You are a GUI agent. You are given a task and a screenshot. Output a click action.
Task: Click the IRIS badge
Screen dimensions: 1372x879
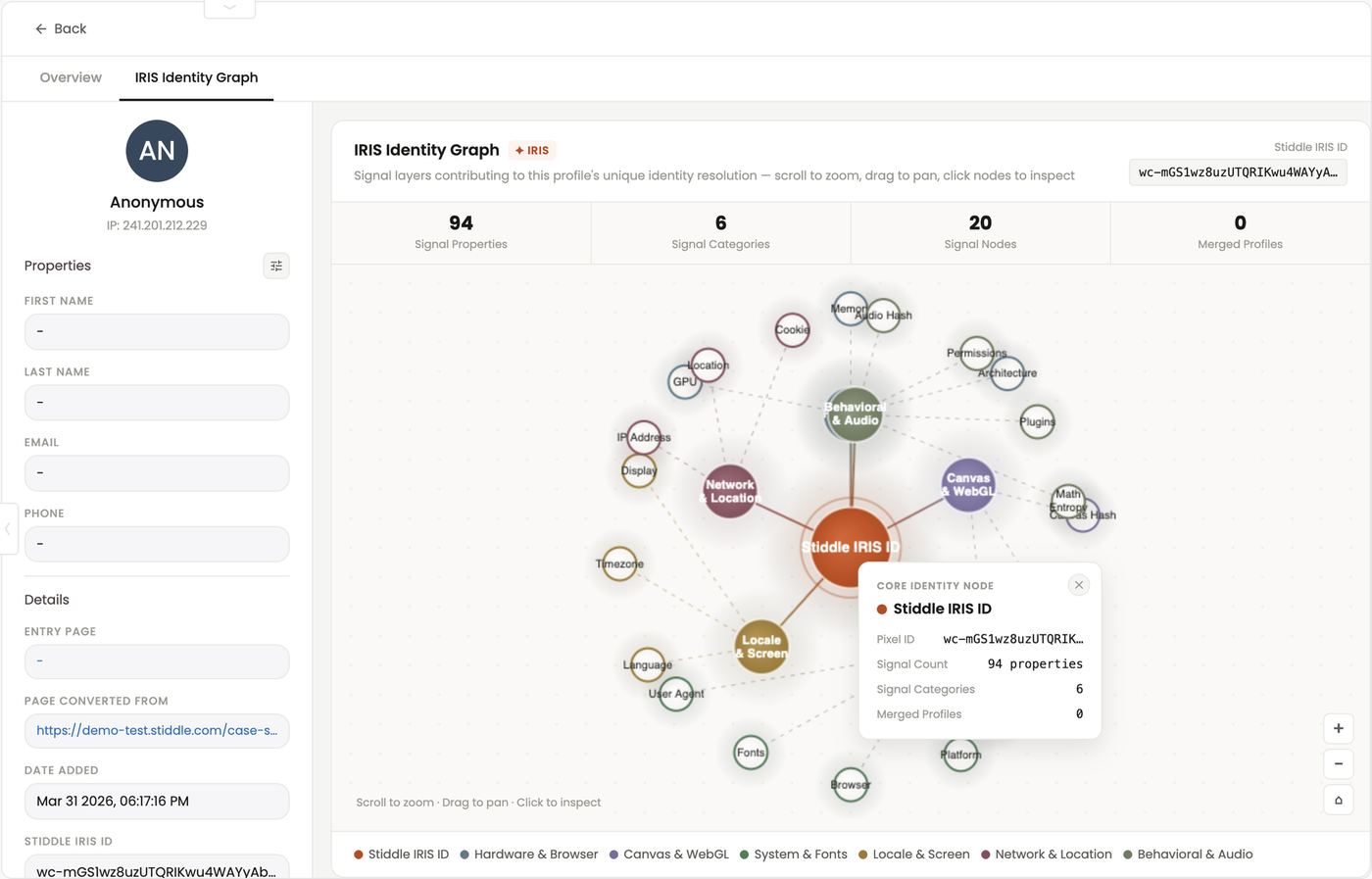tap(532, 150)
